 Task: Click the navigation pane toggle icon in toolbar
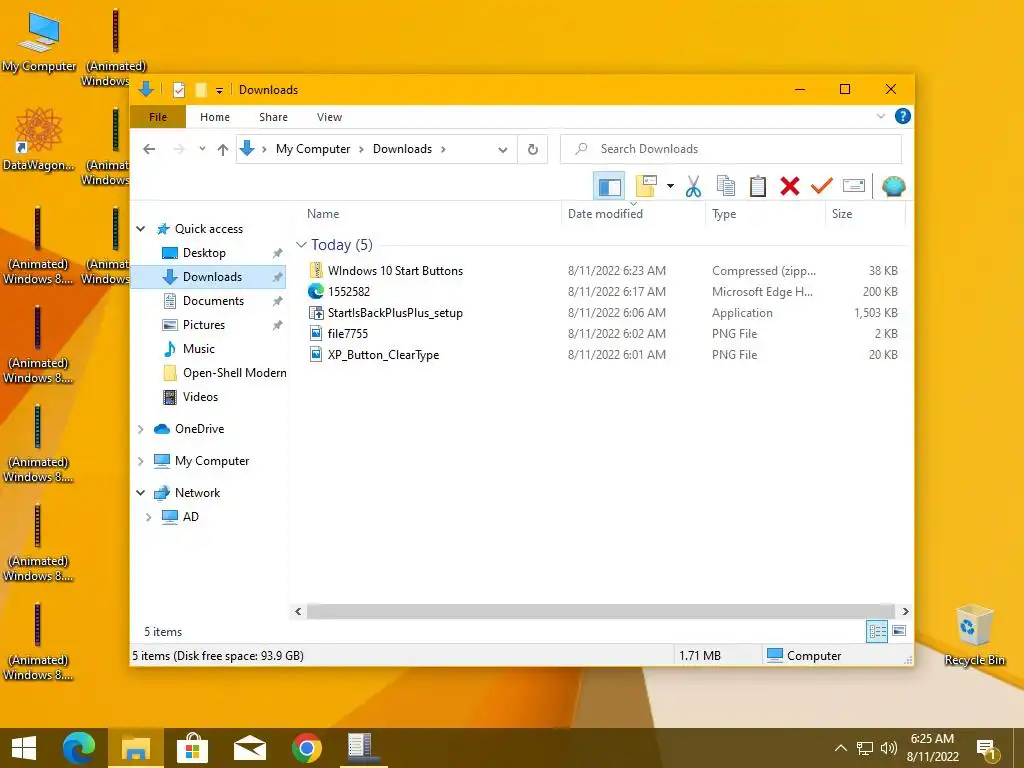609,187
